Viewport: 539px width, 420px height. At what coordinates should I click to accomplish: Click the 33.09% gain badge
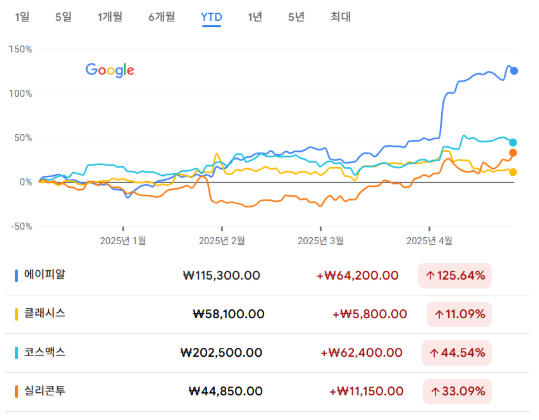pyautogui.click(x=458, y=391)
